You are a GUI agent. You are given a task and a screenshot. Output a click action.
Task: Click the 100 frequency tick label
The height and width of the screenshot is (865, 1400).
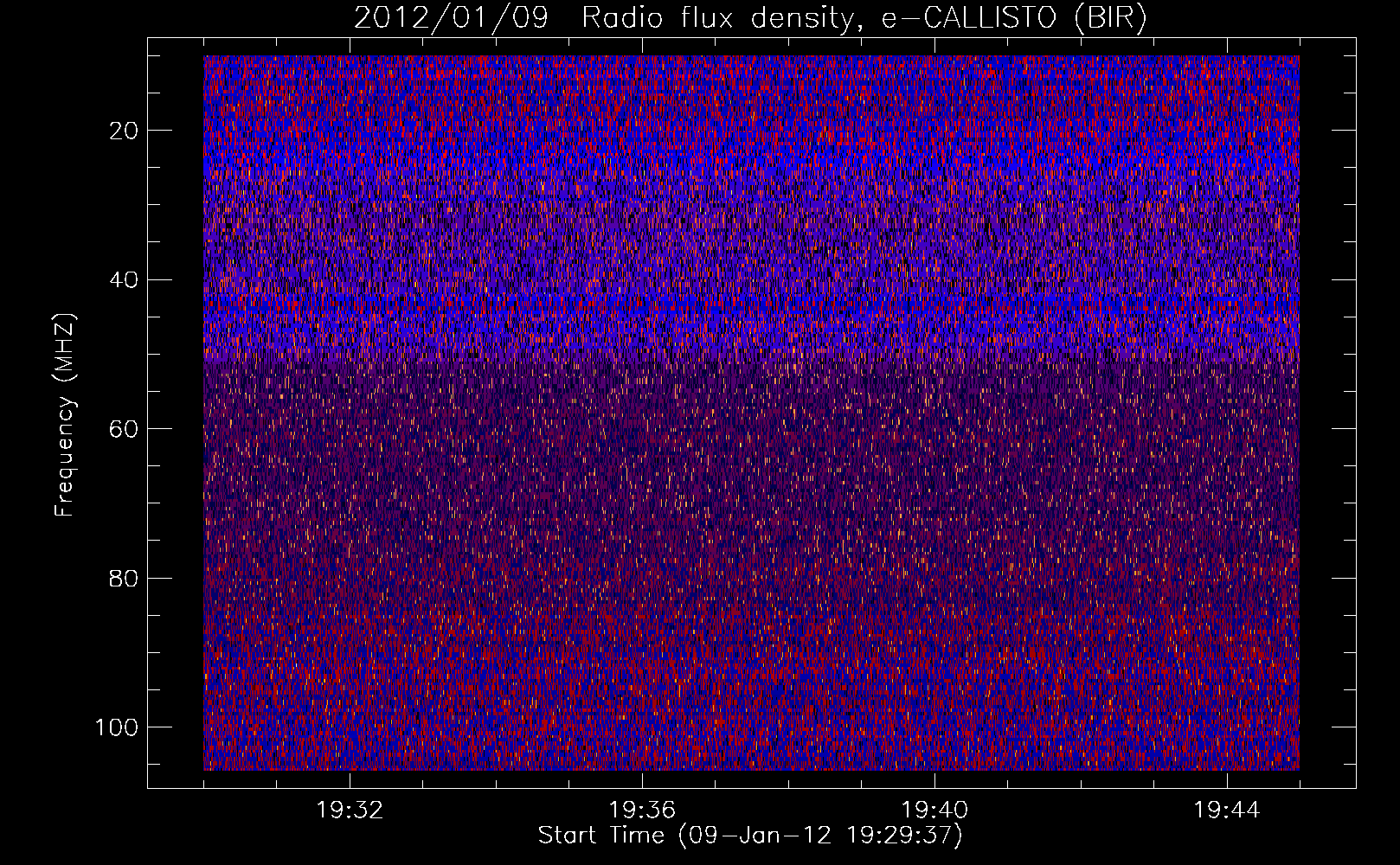(x=117, y=727)
